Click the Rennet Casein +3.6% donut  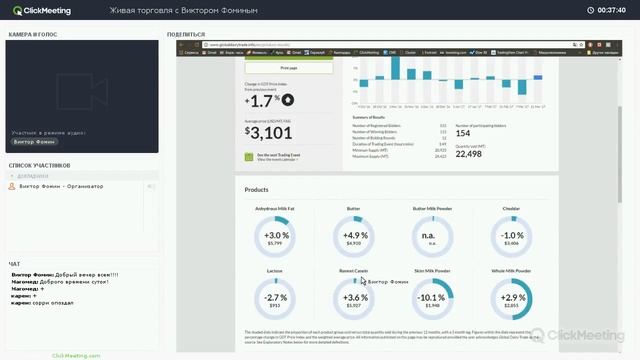(353, 299)
